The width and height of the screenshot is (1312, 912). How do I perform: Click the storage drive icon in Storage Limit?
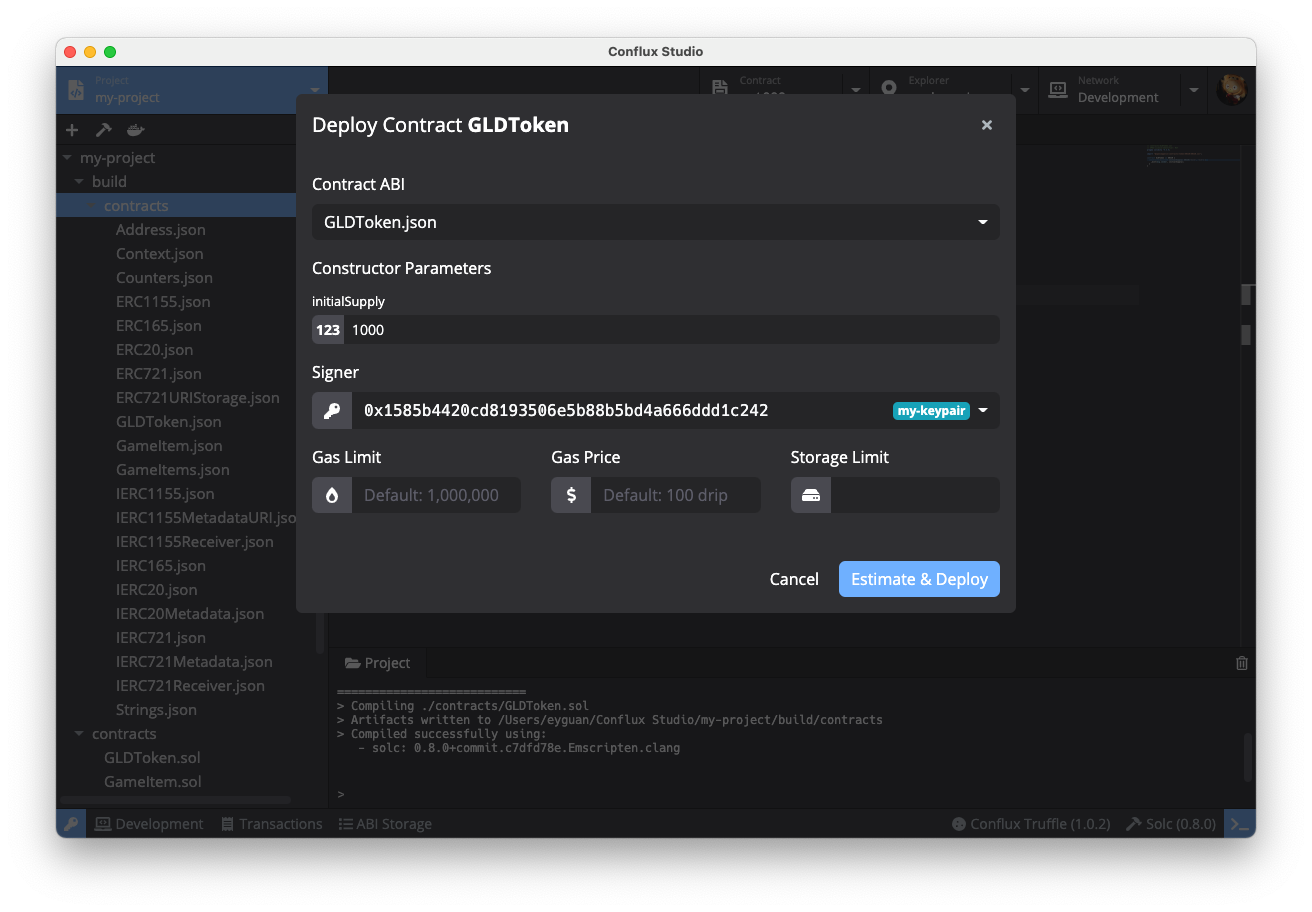[x=811, y=495]
